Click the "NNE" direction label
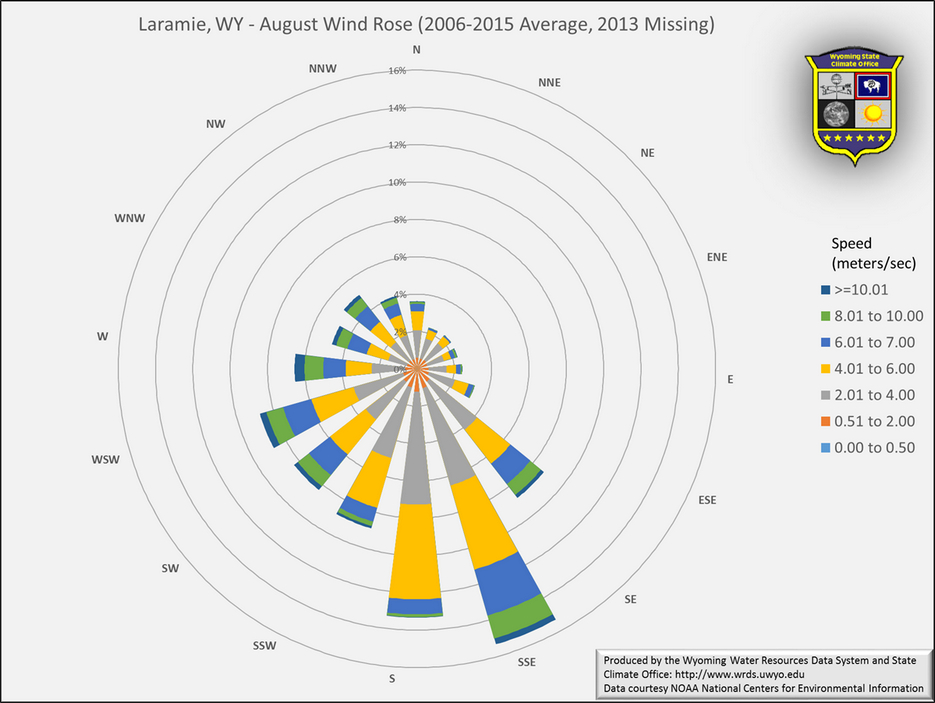 [549, 83]
